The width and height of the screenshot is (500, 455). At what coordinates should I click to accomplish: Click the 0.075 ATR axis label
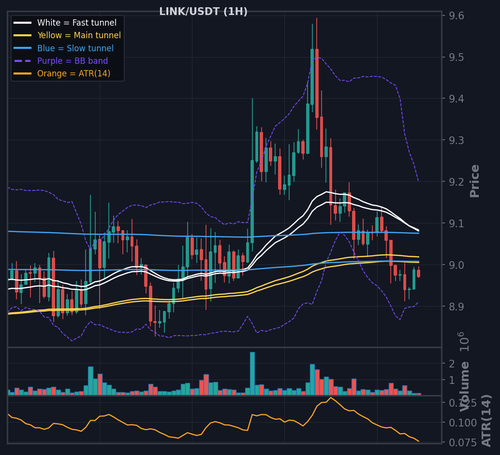click(x=463, y=442)
